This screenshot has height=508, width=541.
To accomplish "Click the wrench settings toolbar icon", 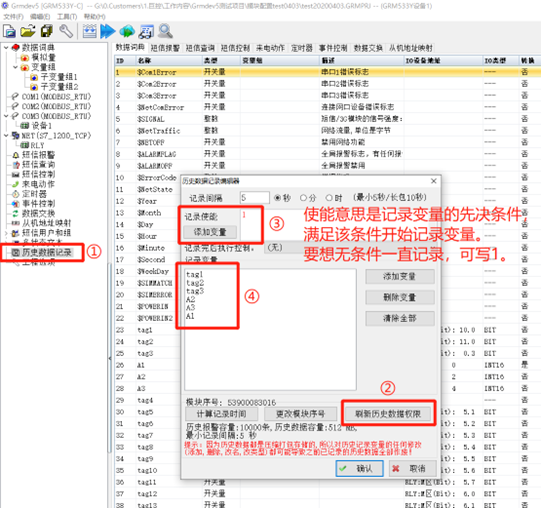I will 66,31.
